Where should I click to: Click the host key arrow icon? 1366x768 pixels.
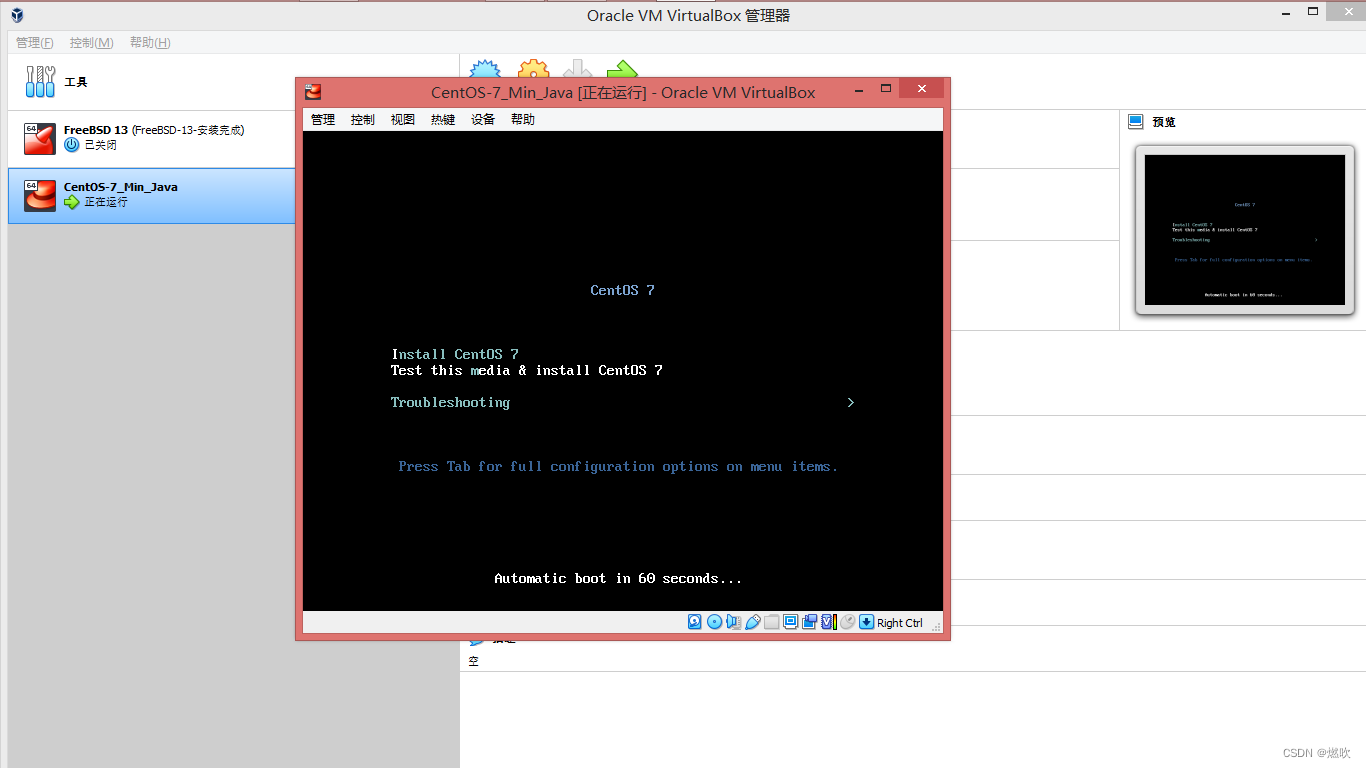866,622
